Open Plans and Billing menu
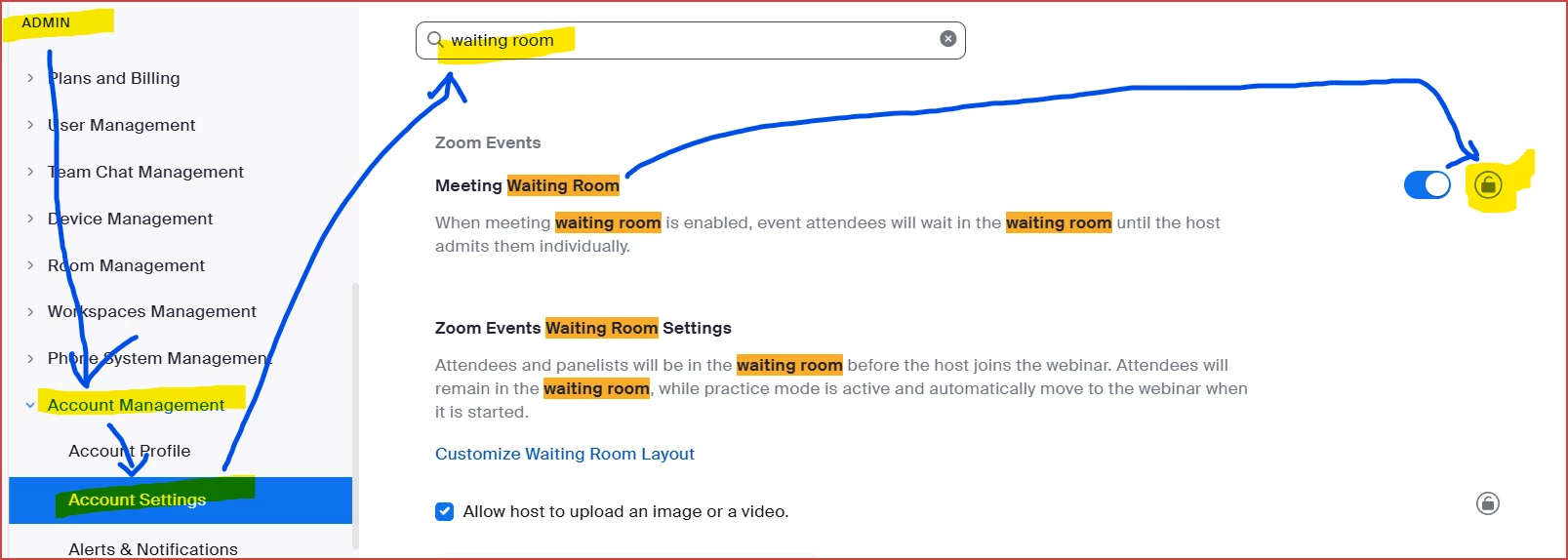 tap(114, 78)
